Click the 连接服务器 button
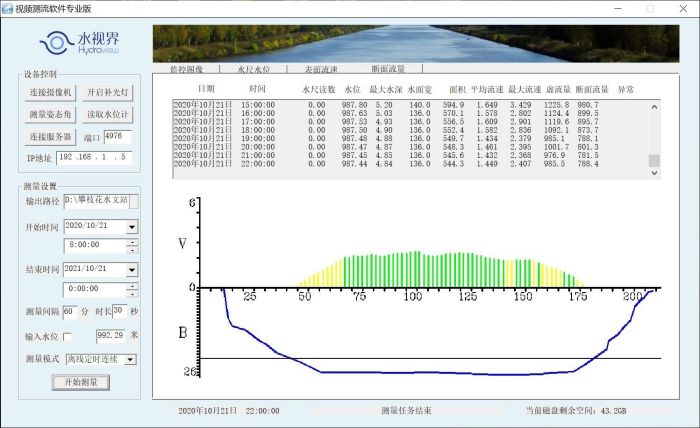Screen dimensions: 700x428 51,136
